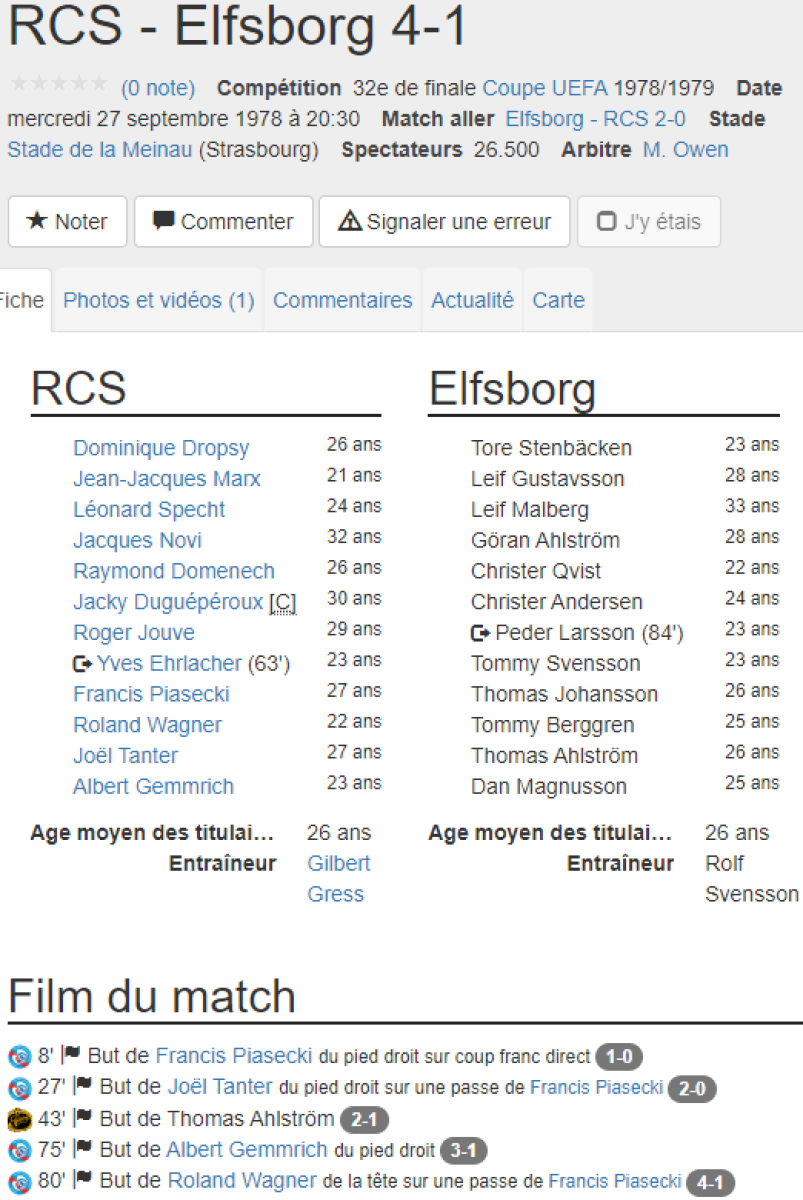
Task: Open Dominique Dropsy's player page
Action: click(x=161, y=448)
